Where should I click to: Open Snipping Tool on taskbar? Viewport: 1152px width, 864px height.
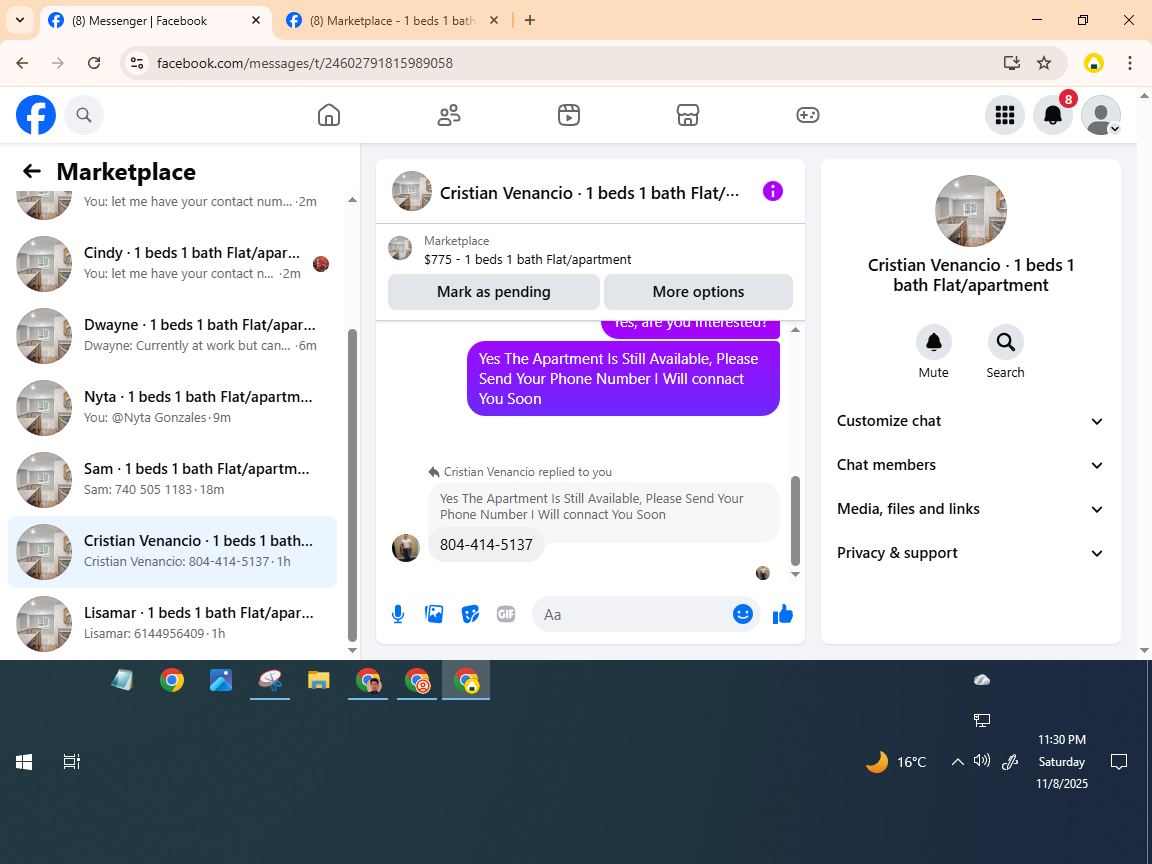tap(270, 680)
